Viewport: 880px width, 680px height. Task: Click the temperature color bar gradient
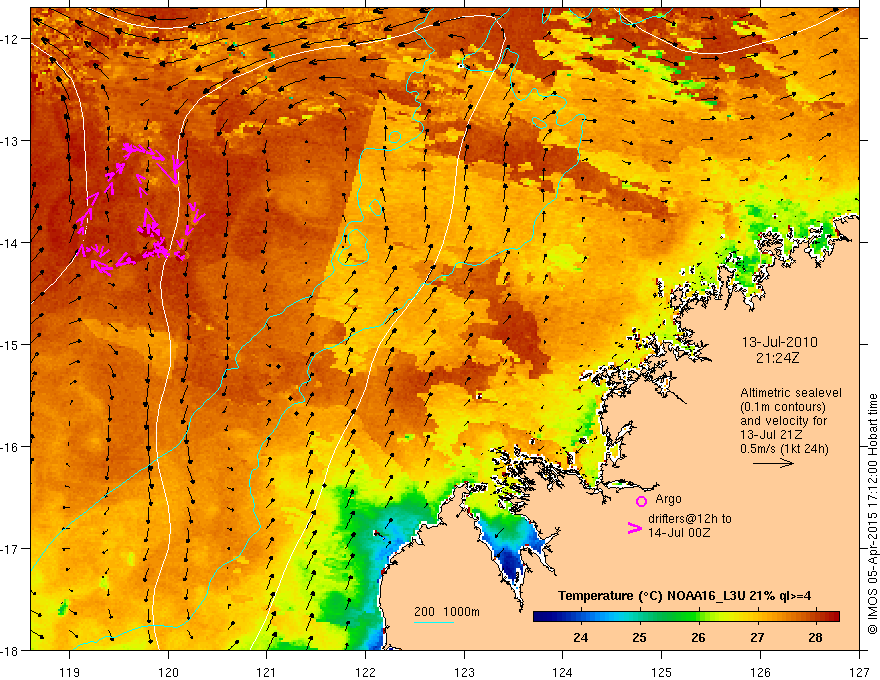(x=686, y=616)
